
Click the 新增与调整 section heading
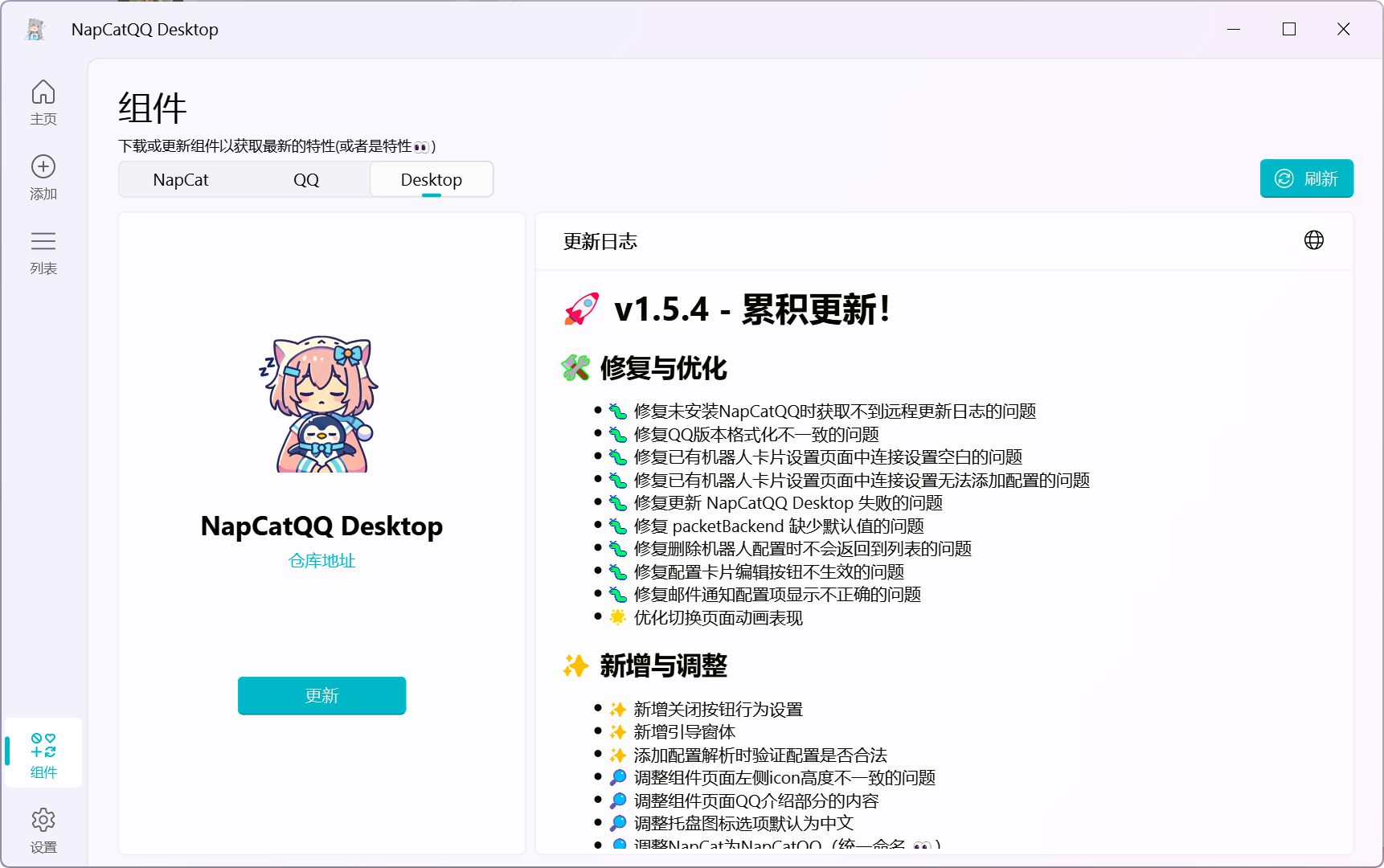[x=663, y=665]
